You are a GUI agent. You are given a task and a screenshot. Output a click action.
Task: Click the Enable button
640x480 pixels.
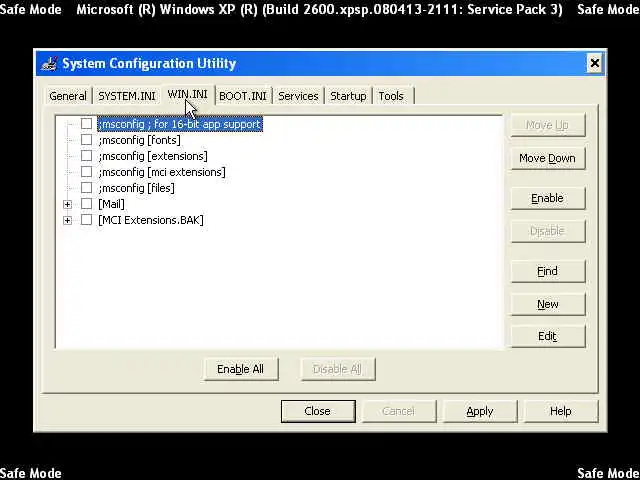548,198
